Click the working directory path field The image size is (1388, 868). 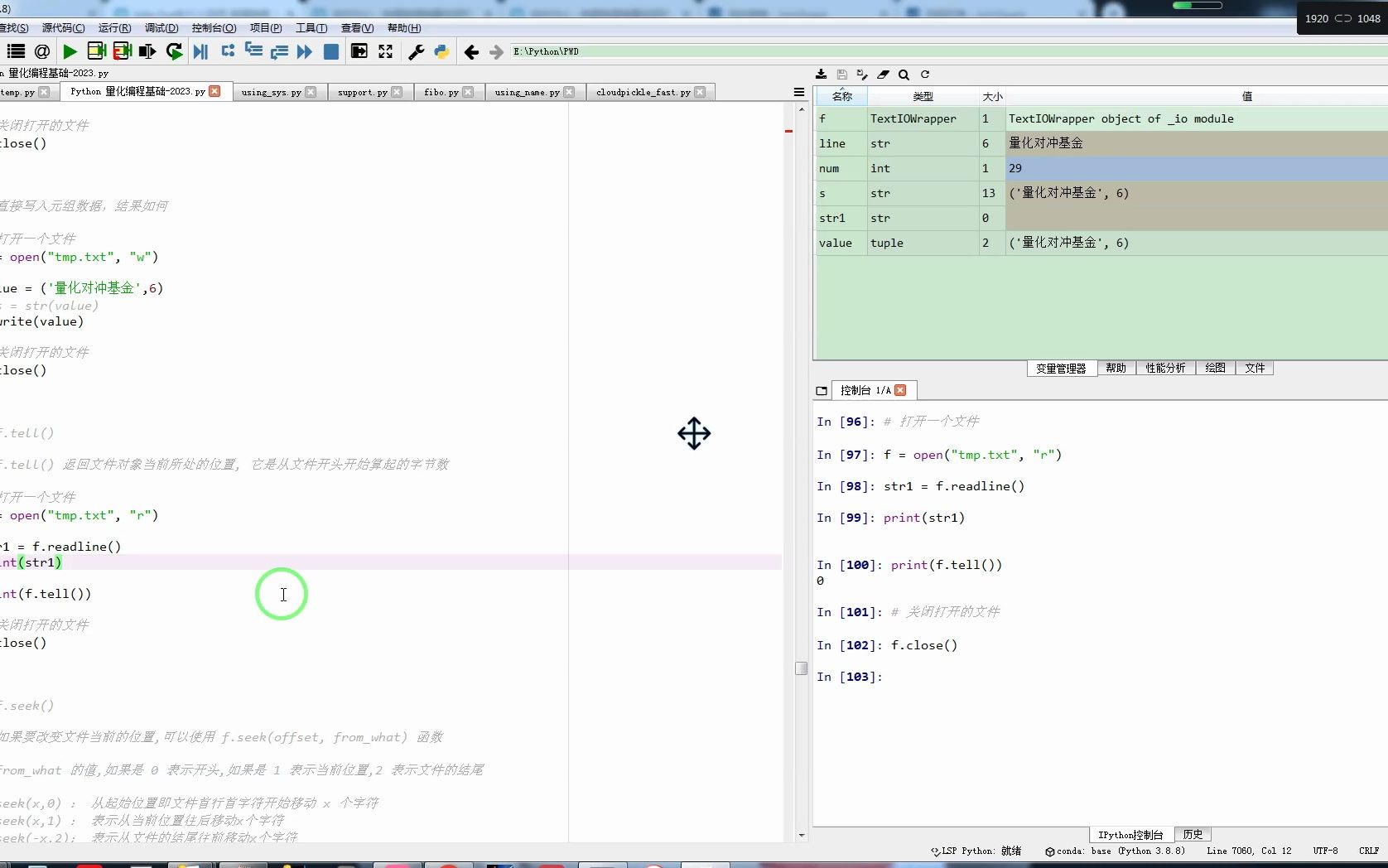[x=948, y=51]
